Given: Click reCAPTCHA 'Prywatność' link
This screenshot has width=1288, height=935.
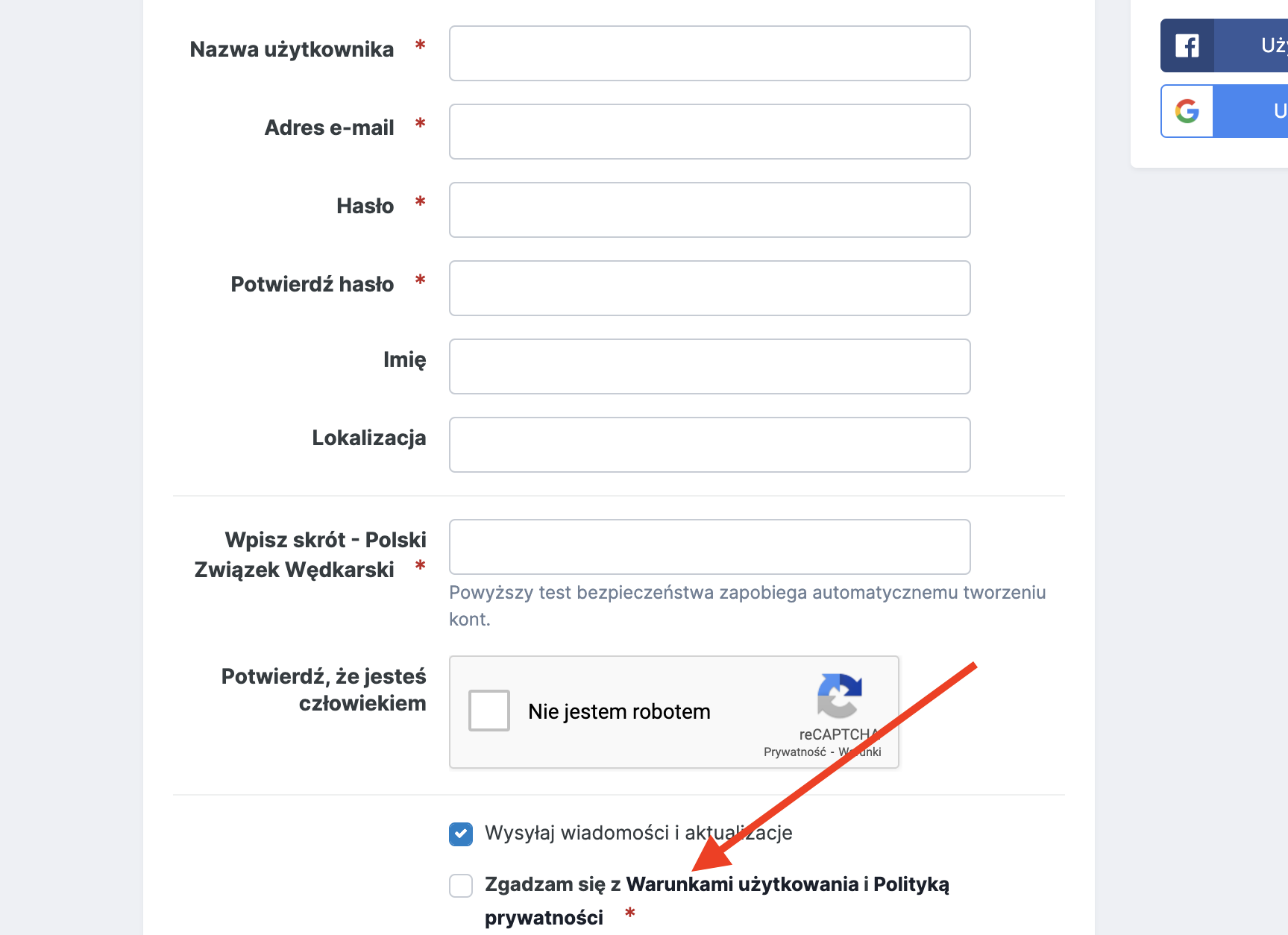Looking at the screenshot, I should pyautogui.click(x=794, y=752).
